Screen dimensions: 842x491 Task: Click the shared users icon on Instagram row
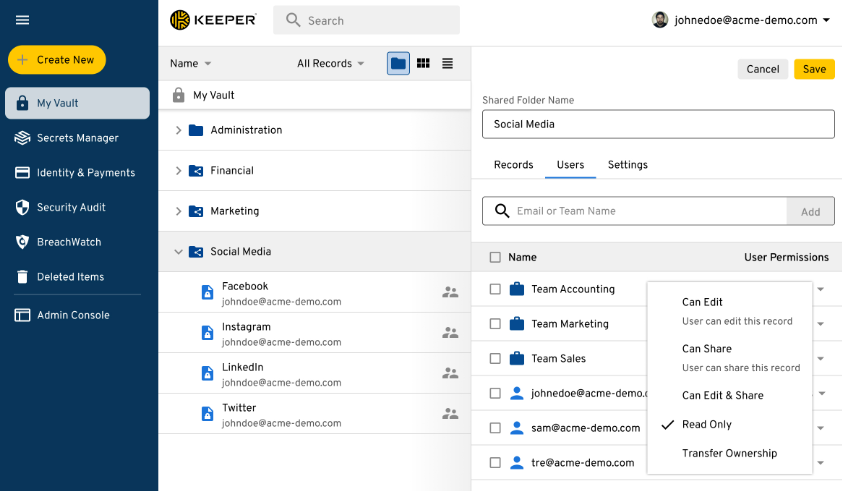pyautogui.click(x=450, y=333)
